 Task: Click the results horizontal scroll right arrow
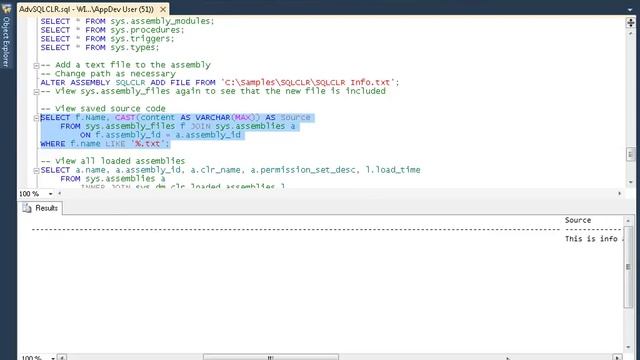[618, 357]
